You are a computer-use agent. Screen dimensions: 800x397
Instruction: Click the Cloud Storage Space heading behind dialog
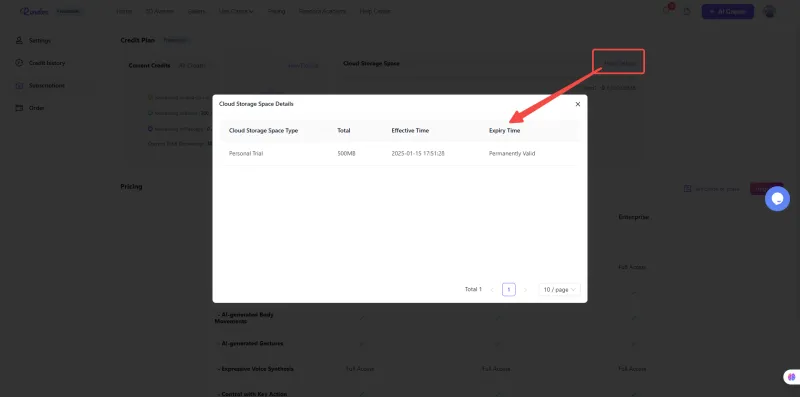(x=371, y=64)
